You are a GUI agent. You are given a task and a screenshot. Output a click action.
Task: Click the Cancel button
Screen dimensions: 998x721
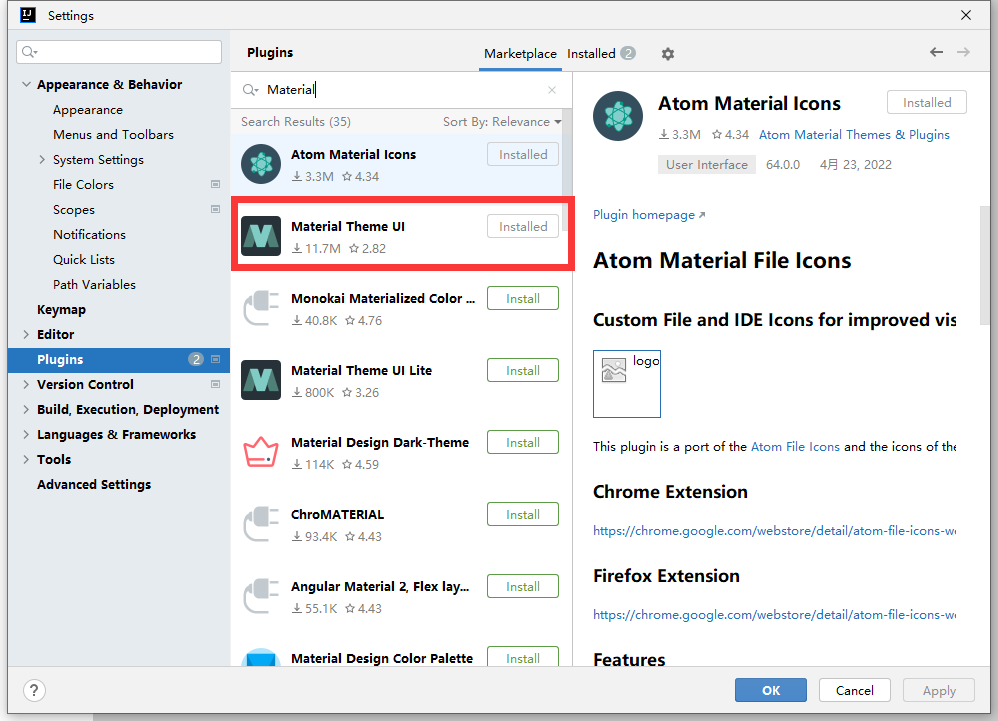click(854, 690)
